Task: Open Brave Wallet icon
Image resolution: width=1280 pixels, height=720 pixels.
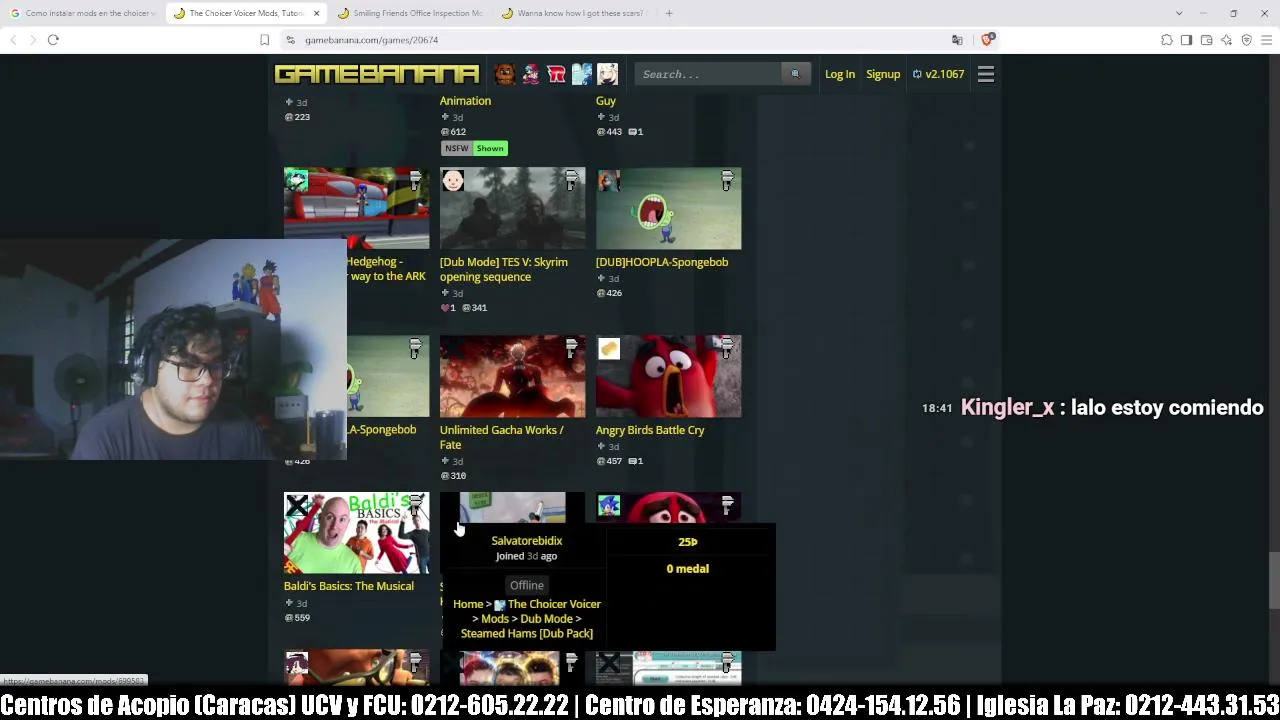Action: 1206,40
